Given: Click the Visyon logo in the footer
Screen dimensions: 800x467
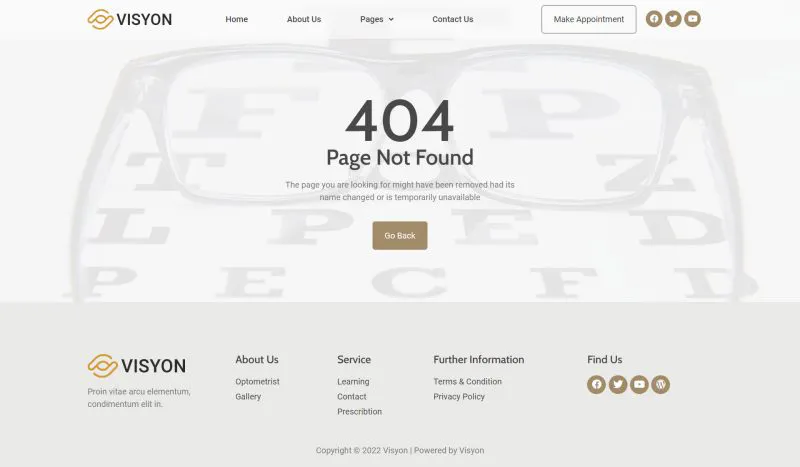Looking at the screenshot, I should point(137,366).
